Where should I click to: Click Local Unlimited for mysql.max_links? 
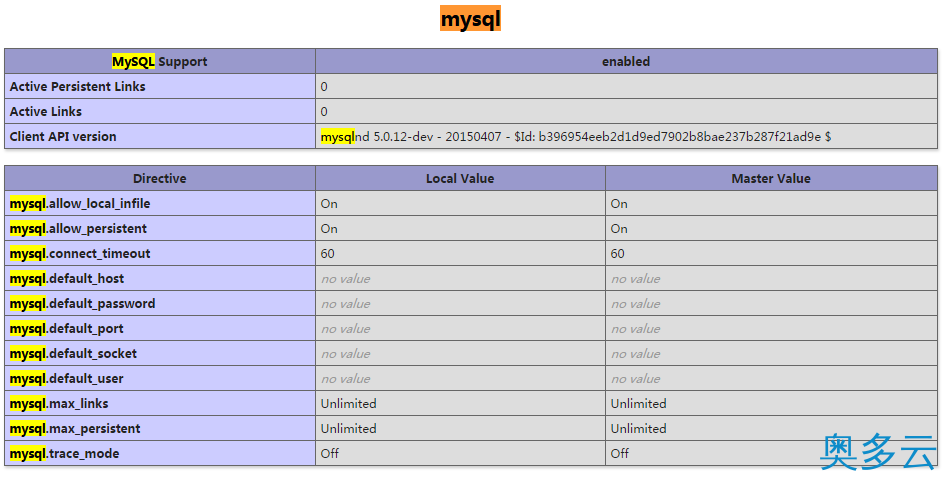348,404
